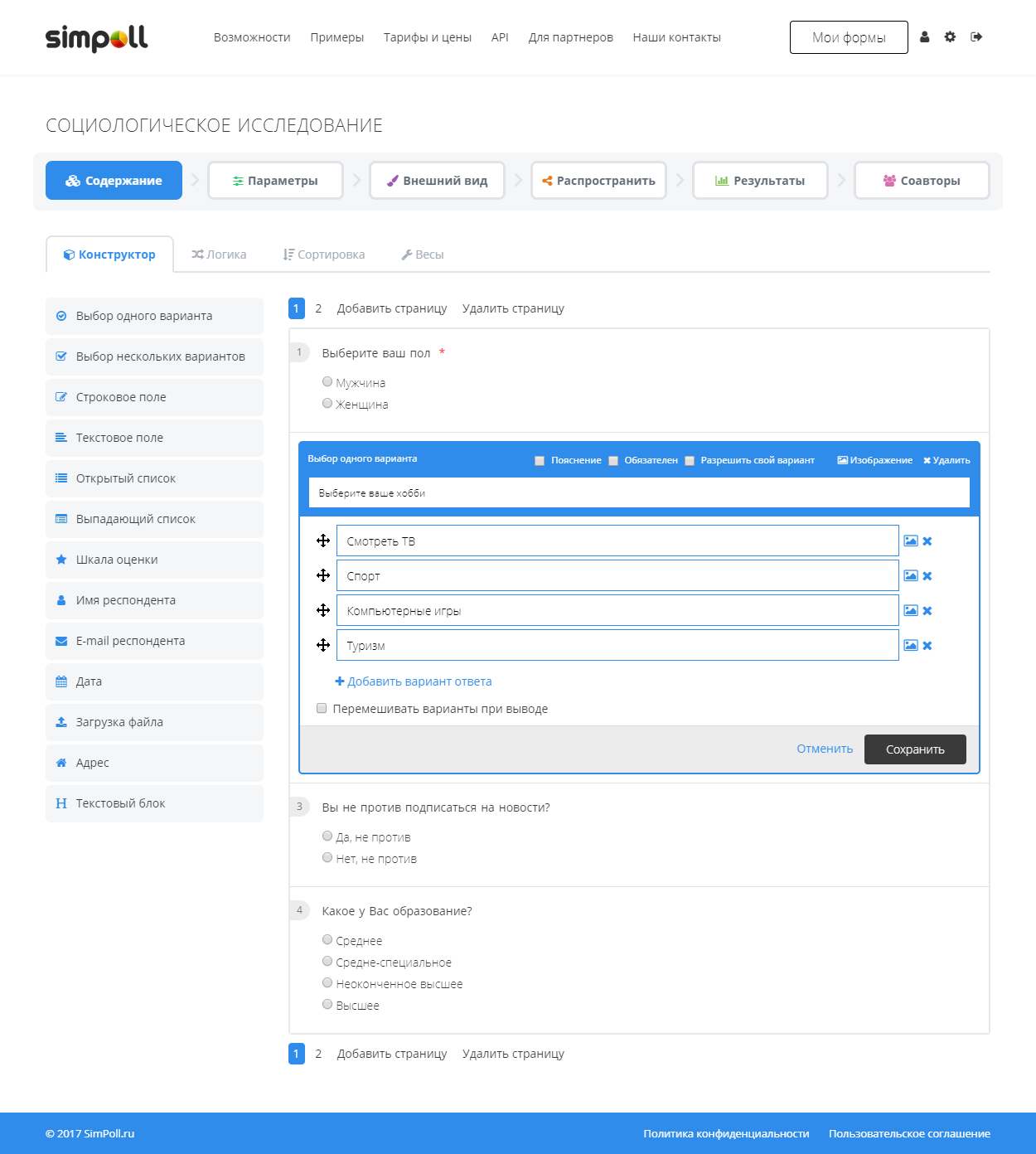1036x1154 pixels.
Task: Toggle Перемешивать варианты при выводе checkbox
Action: [322, 709]
